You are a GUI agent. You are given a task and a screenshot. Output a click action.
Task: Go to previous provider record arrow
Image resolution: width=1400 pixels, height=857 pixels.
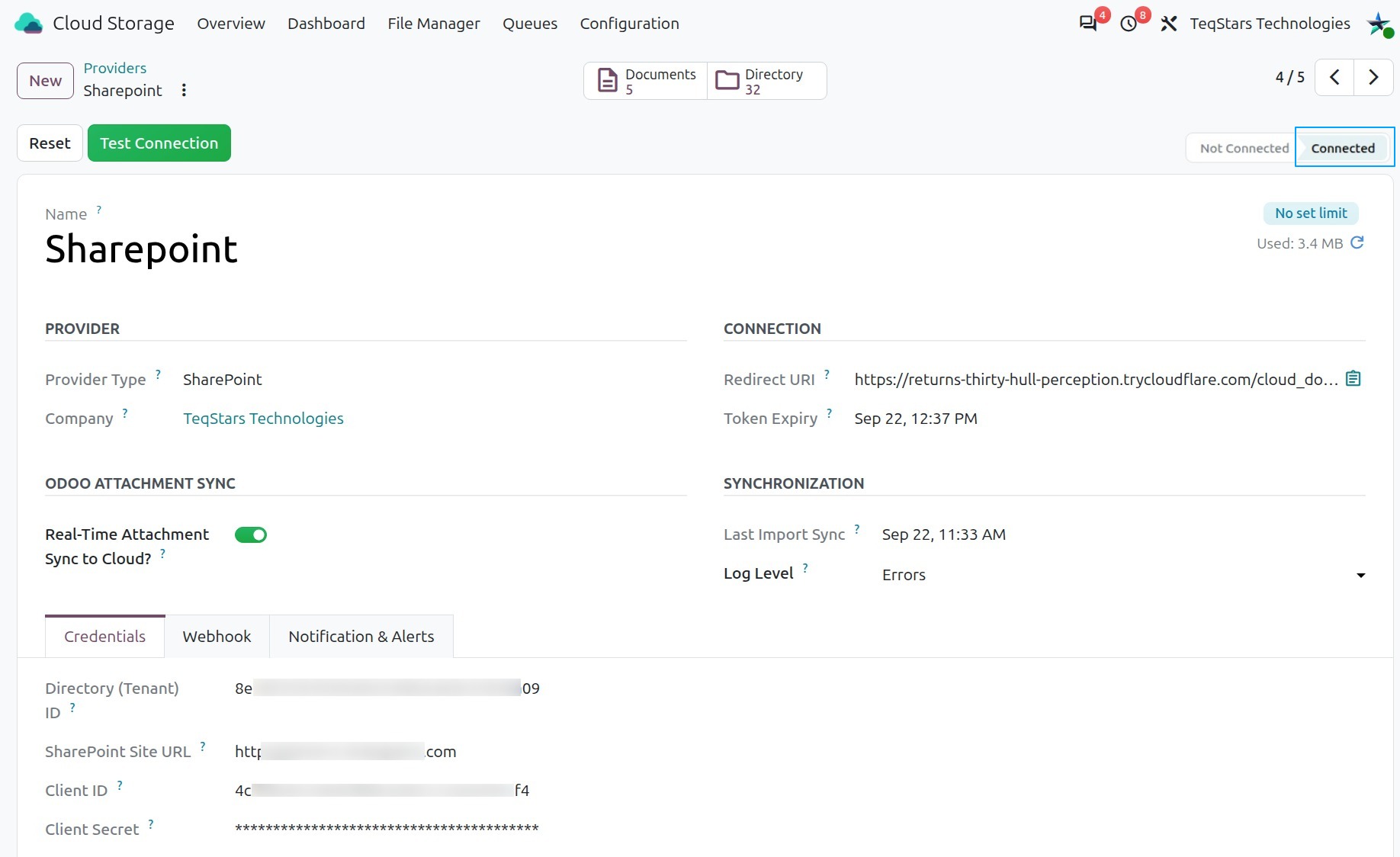click(1334, 77)
